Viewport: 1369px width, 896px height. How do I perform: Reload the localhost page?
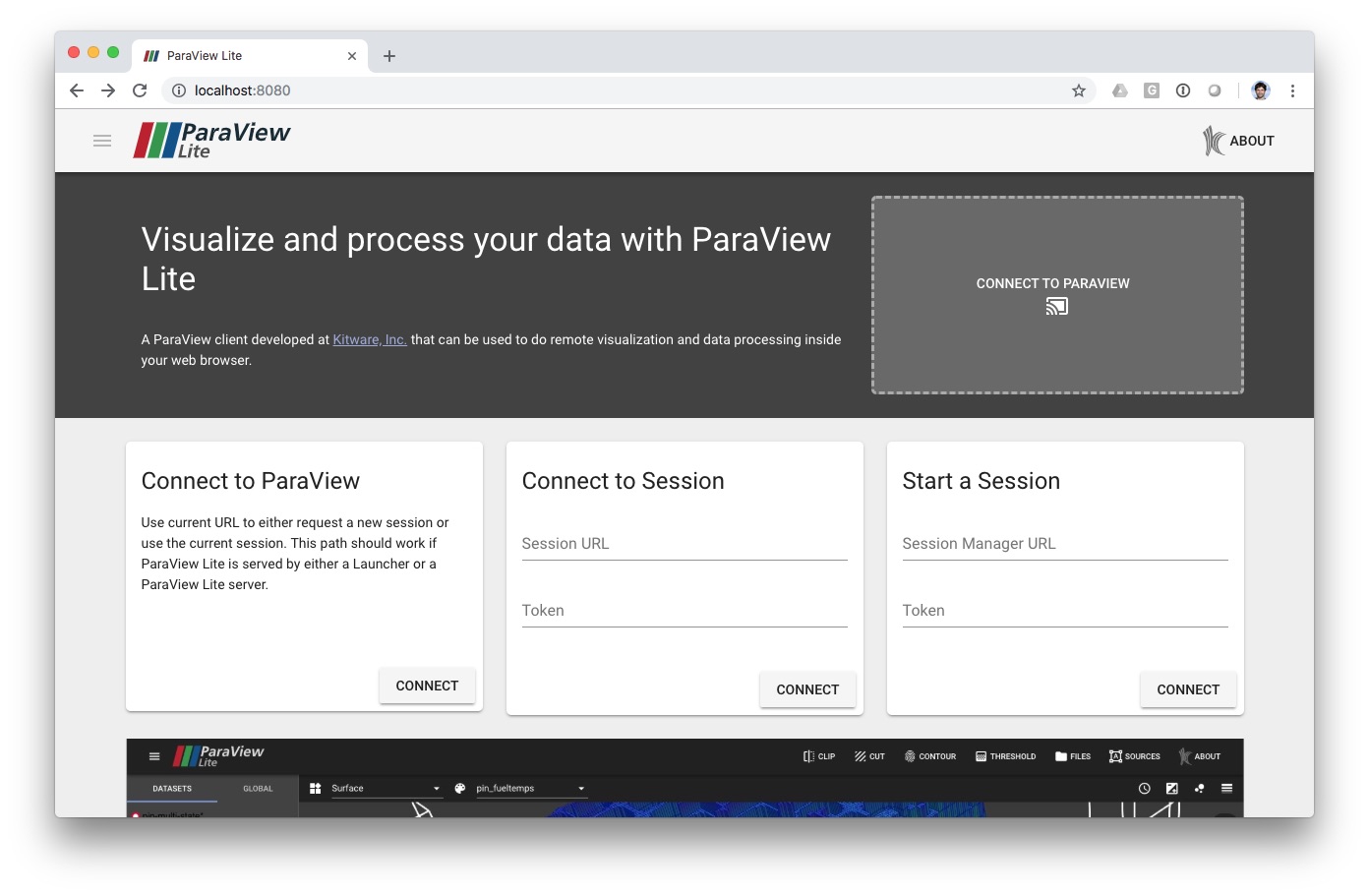click(140, 90)
